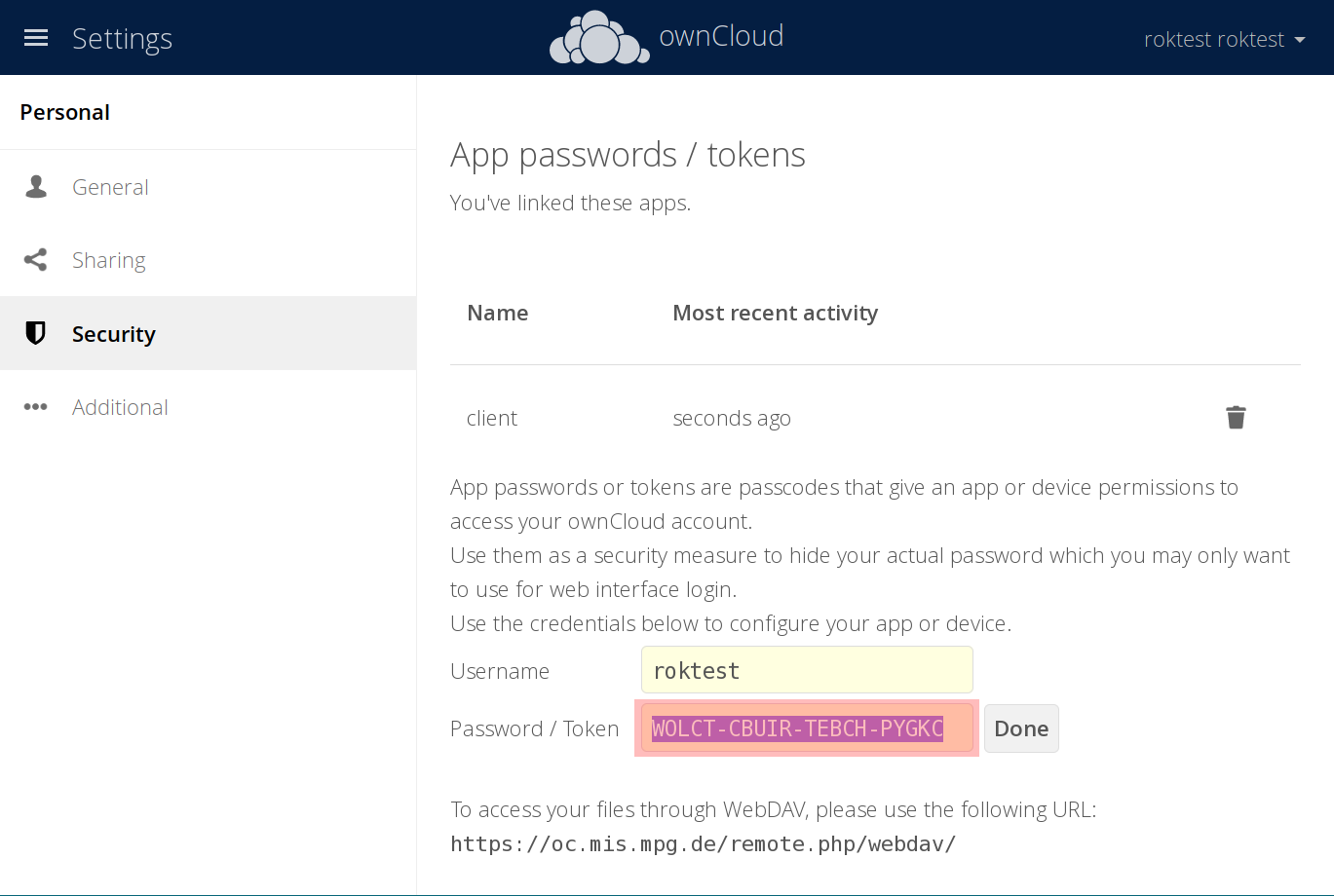
Task: Click the Password / Token label
Action: pos(535,728)
